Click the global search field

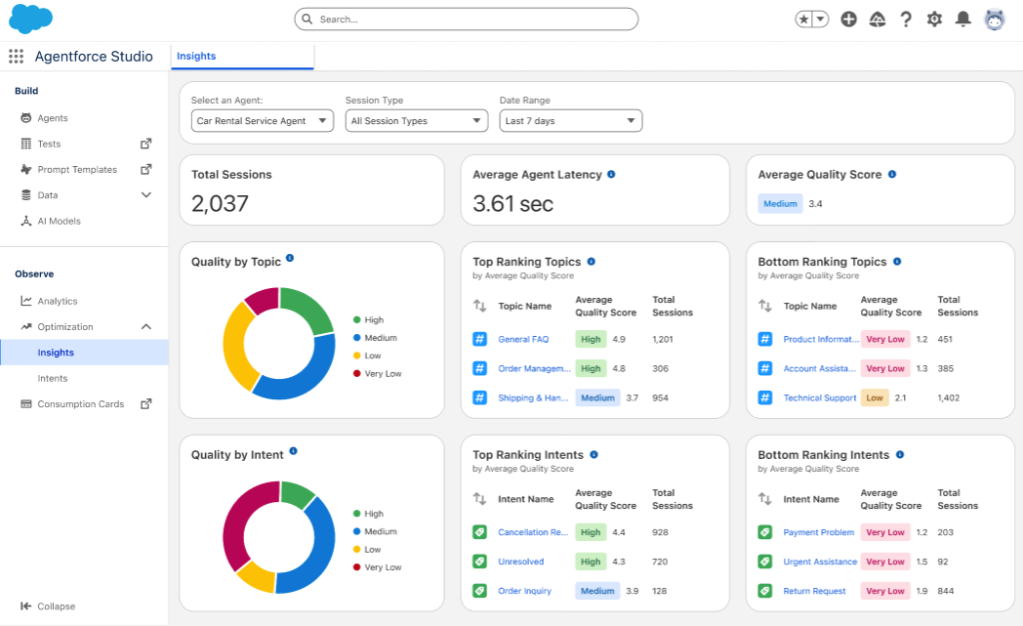(466, 19)
